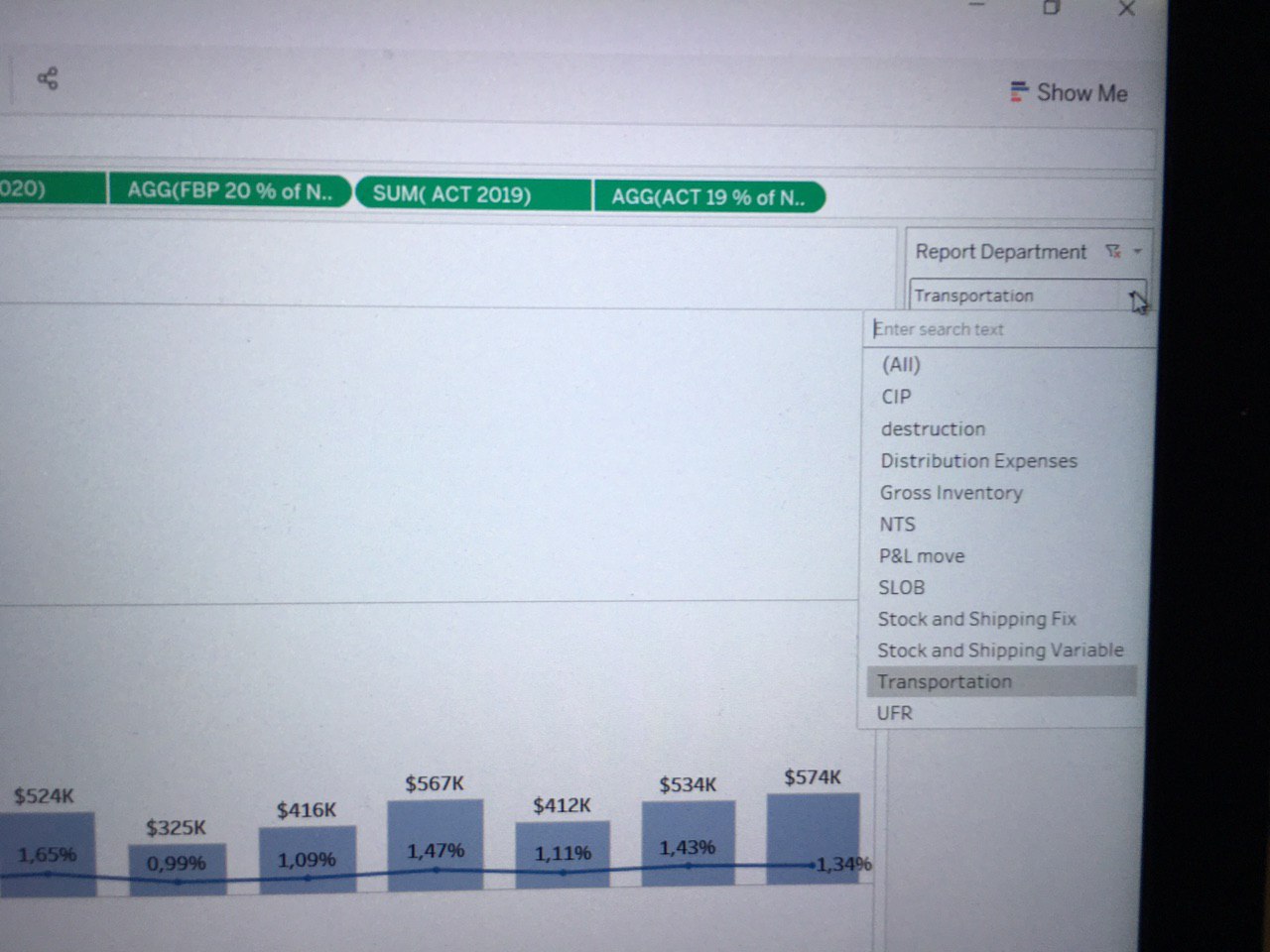Image resolution: width=1270 pixels, height=952 pixels.
Task: Select the $416K bar
Action: click(307, 860)
